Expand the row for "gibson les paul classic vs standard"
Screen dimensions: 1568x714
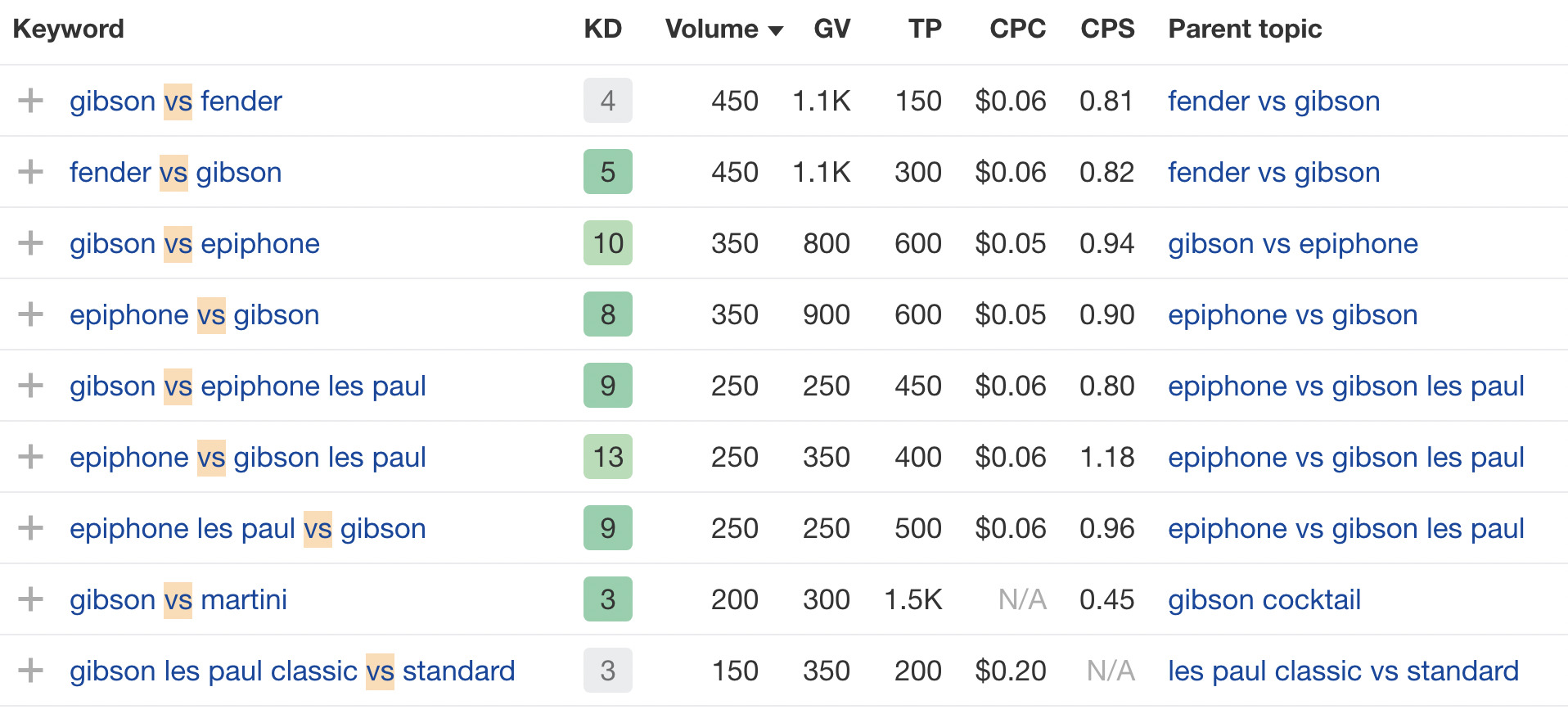31,671
